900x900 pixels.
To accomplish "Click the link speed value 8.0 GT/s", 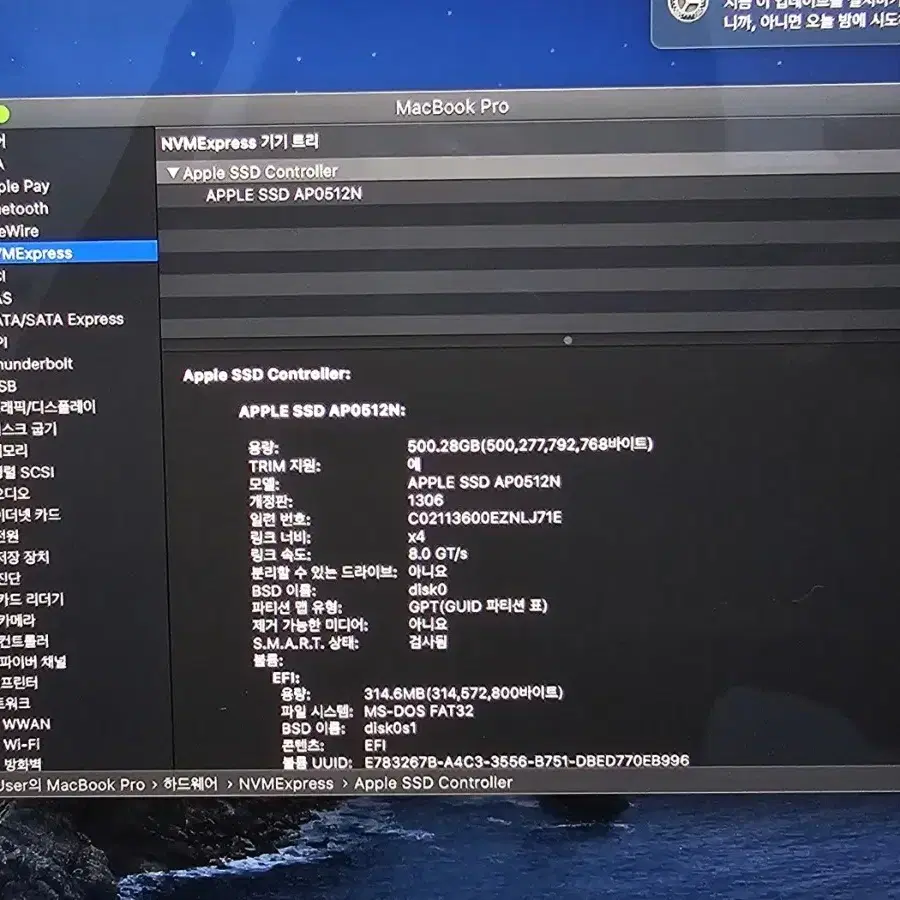I will [x=438, y=554].
